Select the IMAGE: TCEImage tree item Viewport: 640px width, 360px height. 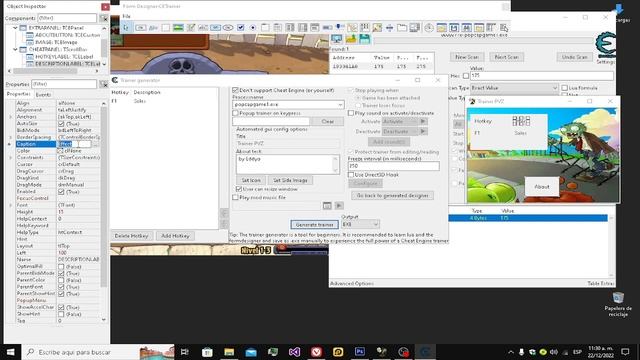[56, 42]
